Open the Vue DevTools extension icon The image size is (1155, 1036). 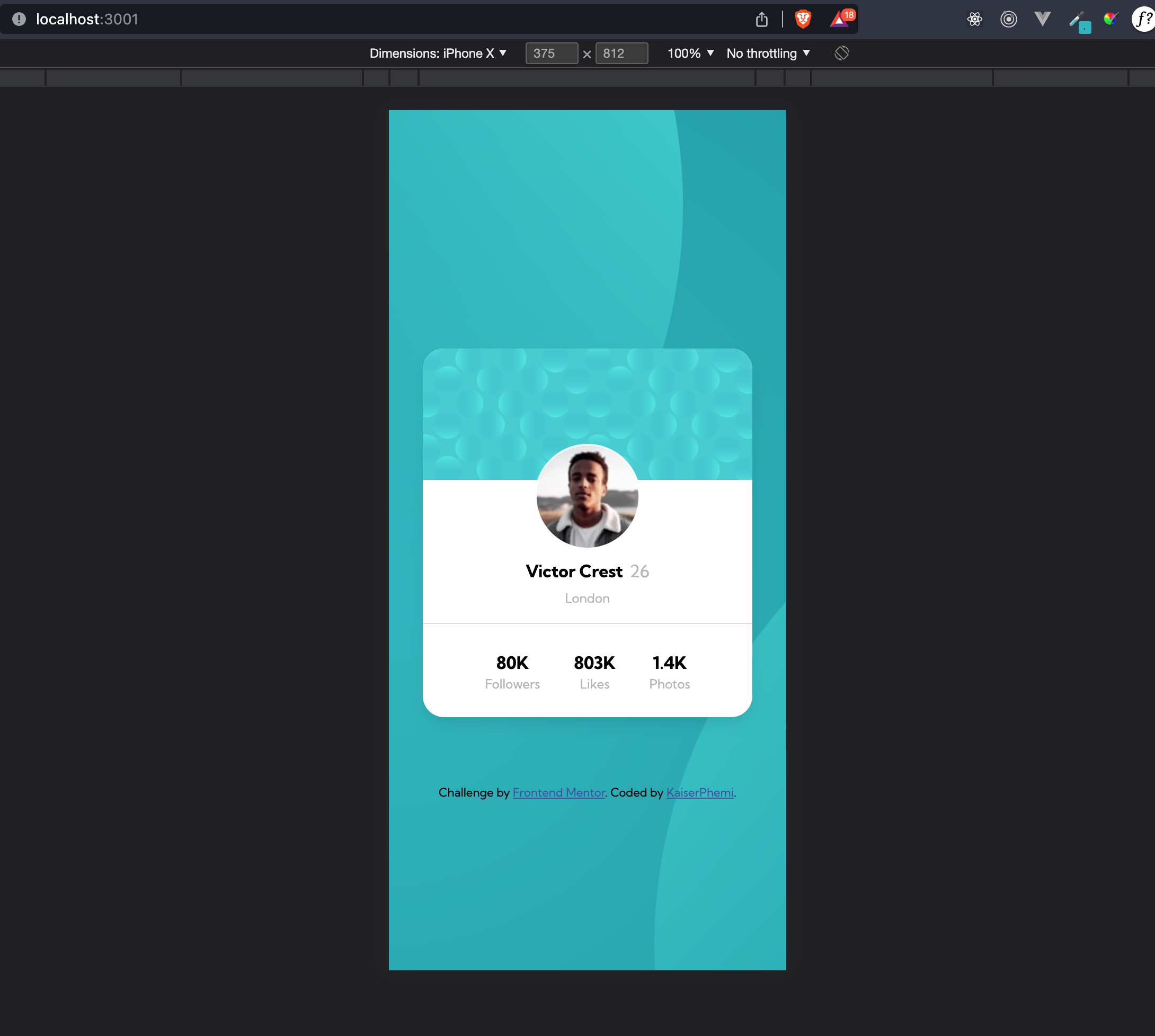point(1042,19)
